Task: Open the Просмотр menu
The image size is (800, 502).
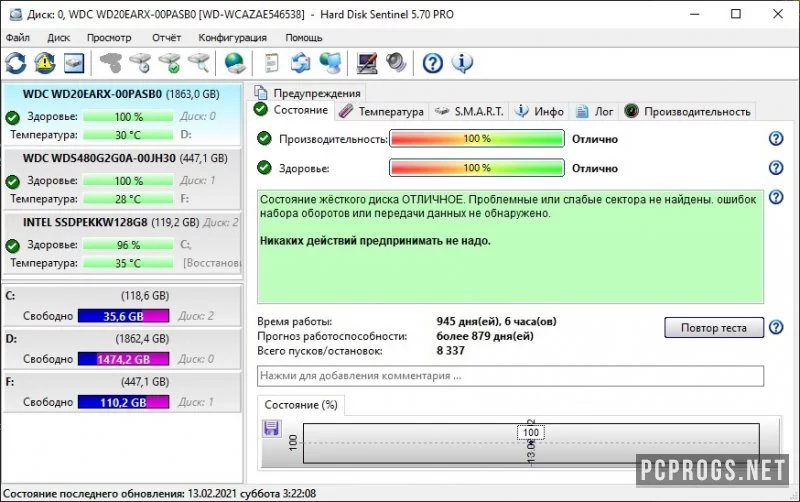Action: 109,38
